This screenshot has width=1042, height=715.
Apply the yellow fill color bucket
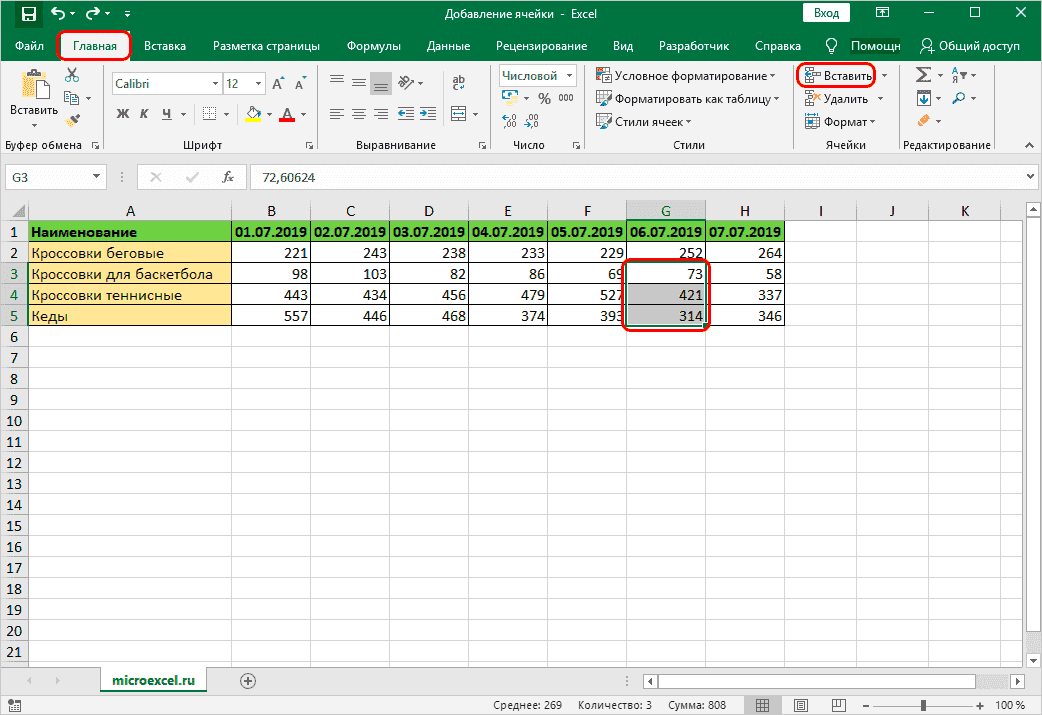(254, 114)
